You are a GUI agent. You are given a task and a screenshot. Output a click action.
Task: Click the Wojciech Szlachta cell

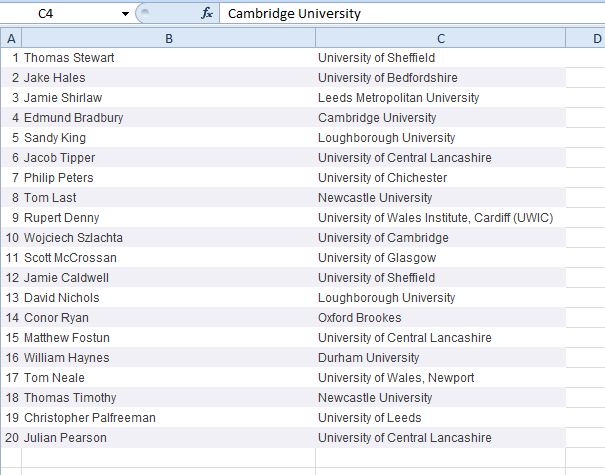(x=169, y=238)
